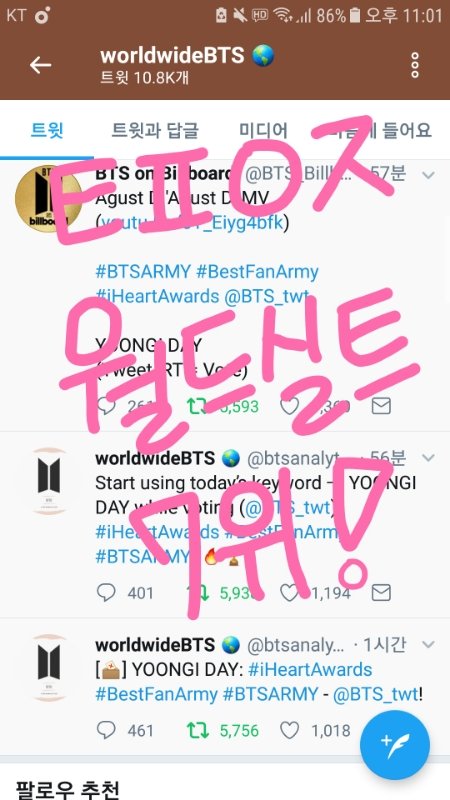This screenshot has width=450, height=800.
Task: Like the tweet with 1,018 likes
Action: (290, 731)
